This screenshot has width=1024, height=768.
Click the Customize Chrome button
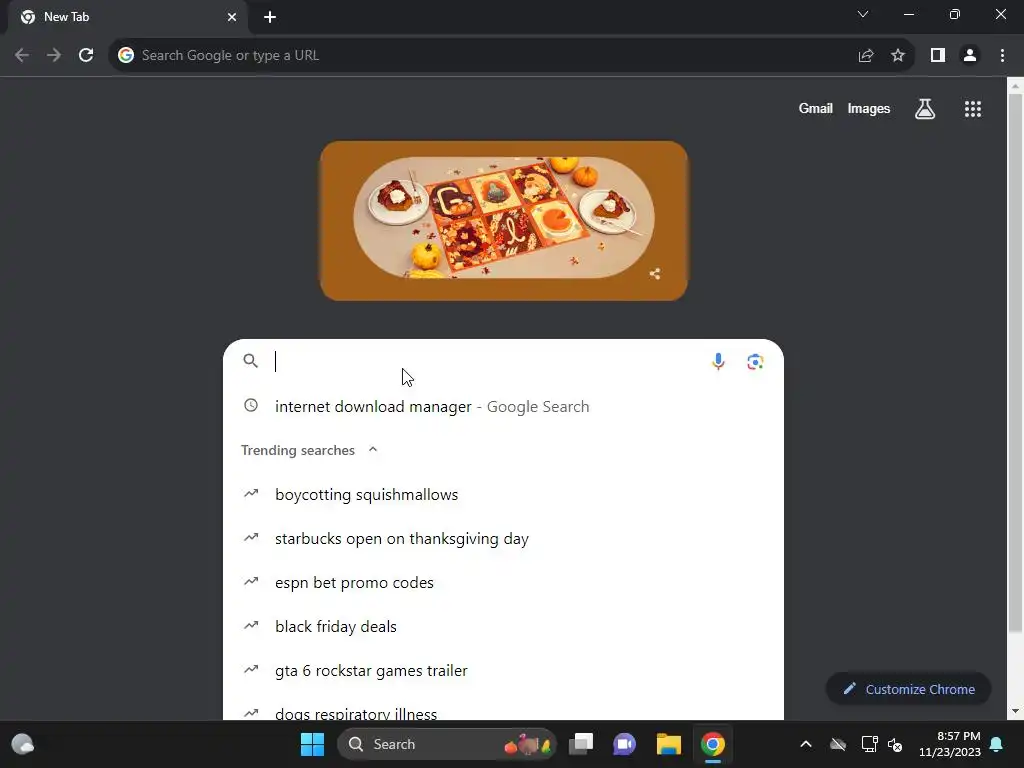click(x=908, y=689)
